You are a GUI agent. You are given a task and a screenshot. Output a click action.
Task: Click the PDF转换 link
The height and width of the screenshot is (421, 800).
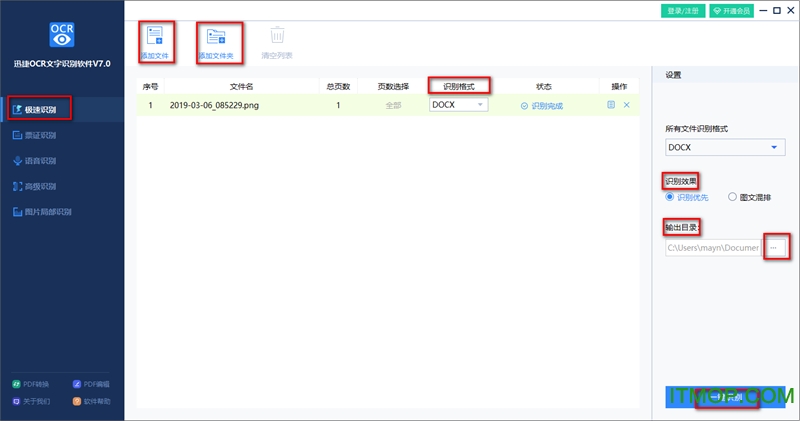pyautogui.click(x=31, y=384)
